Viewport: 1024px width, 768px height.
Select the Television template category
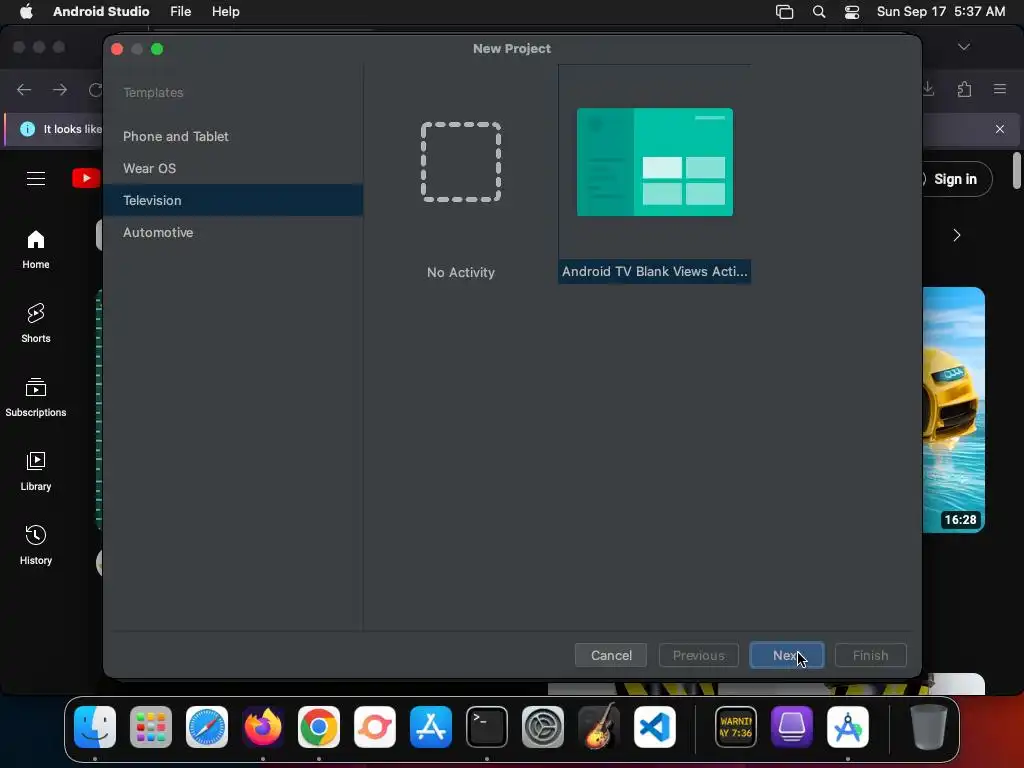click(x=233, y=200)
